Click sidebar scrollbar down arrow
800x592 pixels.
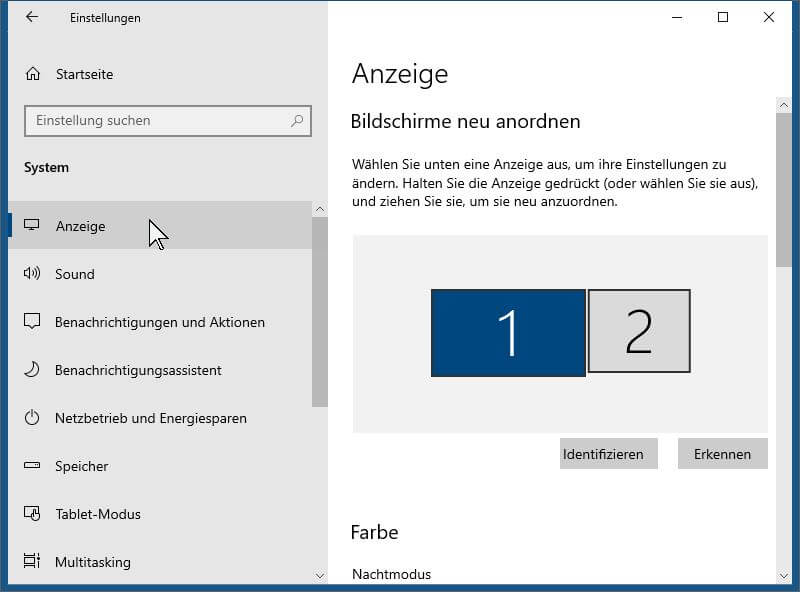(x=320, y=576)
